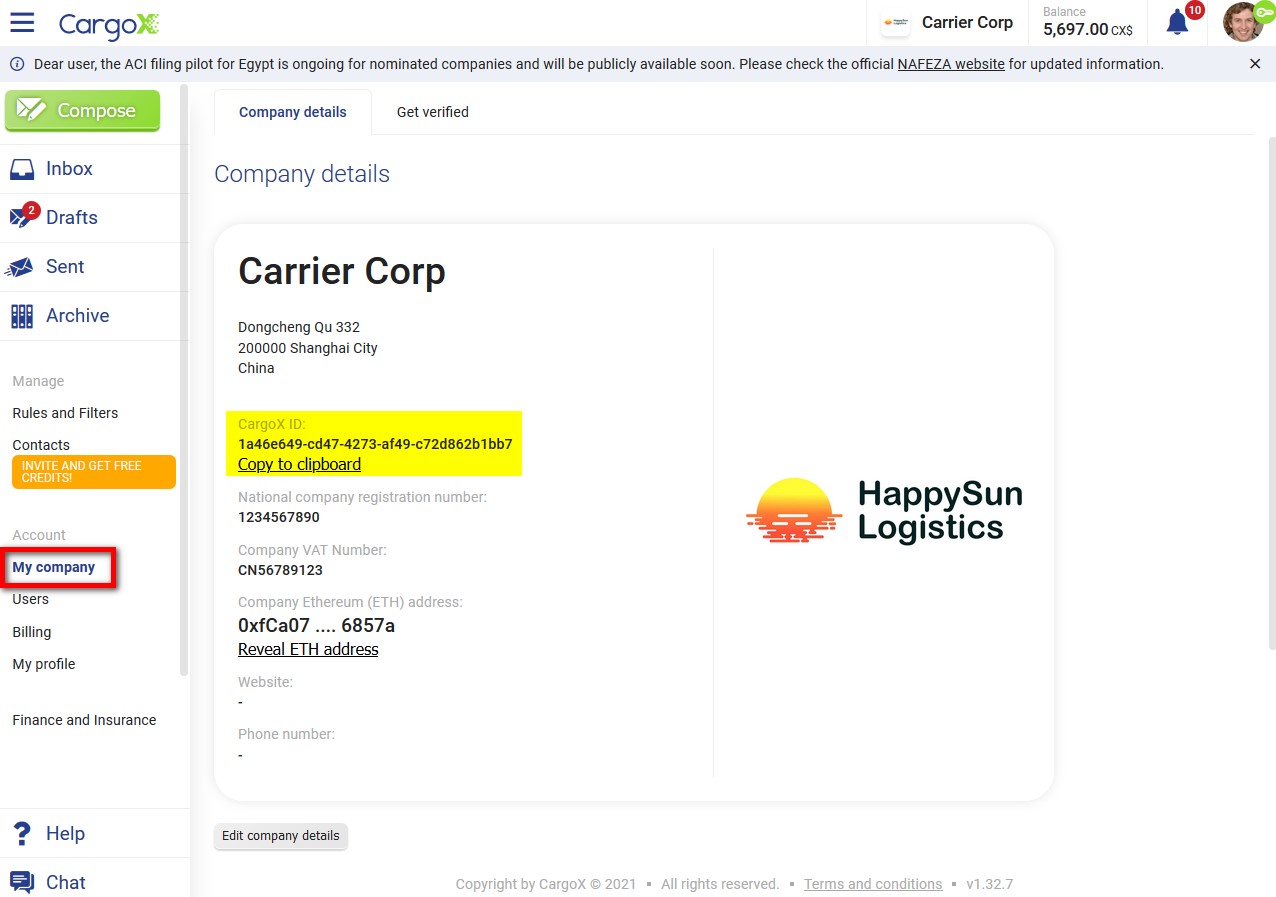Click Reveal ETH address link
The height and width of the screenshot is (897, 1276).
click(308, 649)
